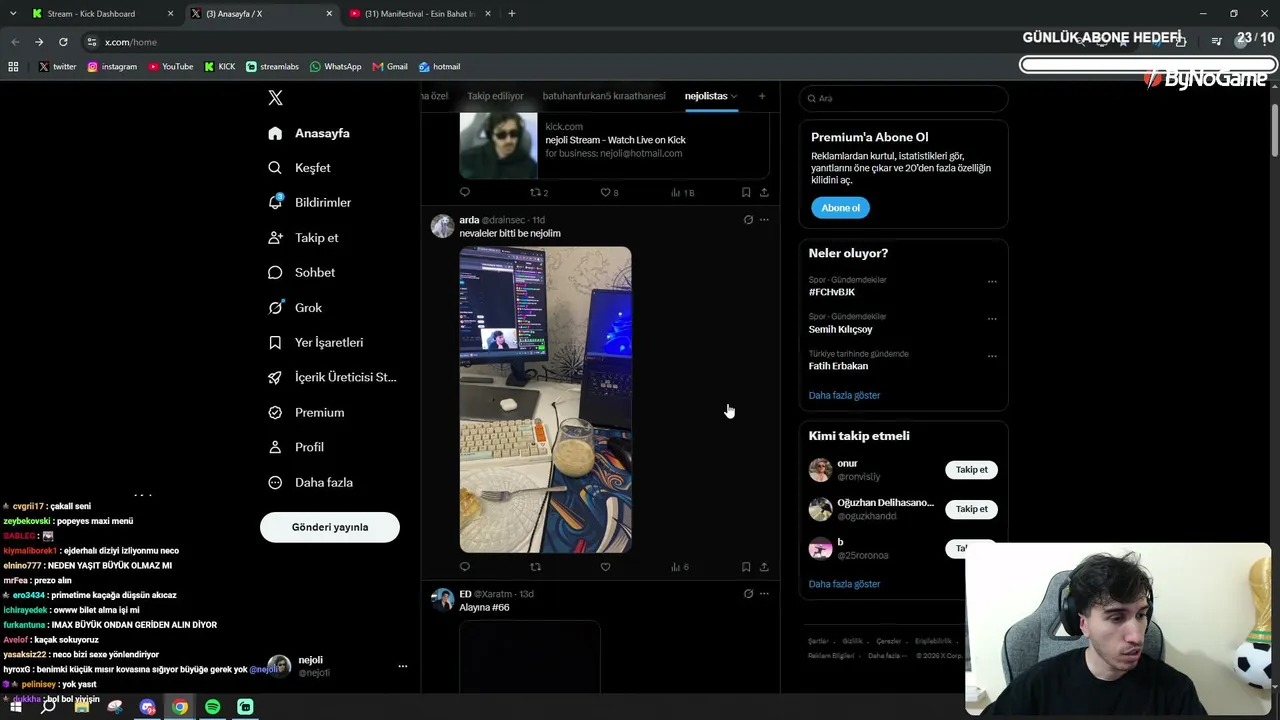
Task: Open the WhatsApp bookmark
Action: tap(336, 67)
